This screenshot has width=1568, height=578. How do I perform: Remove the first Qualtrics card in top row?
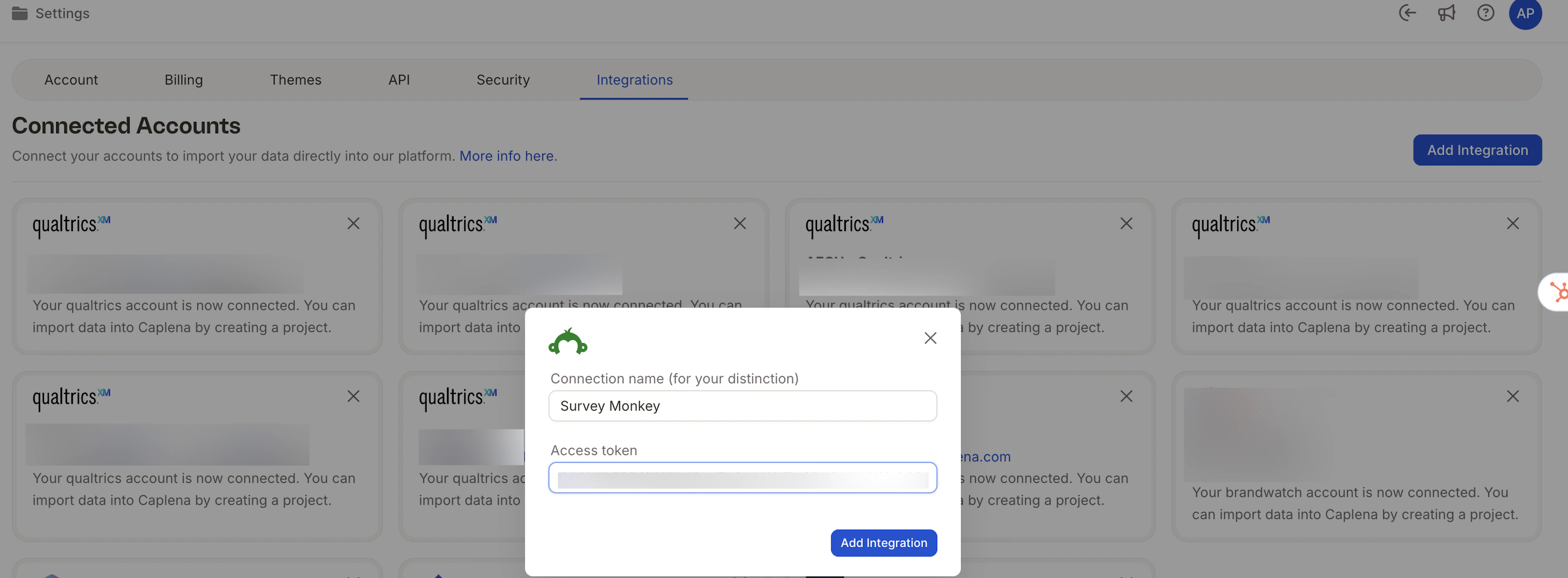353,223
